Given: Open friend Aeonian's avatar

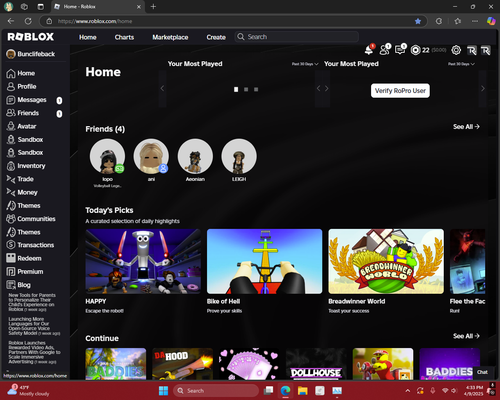Looking at the screenshot, I should pyautogui.click(x=195, y=156).
